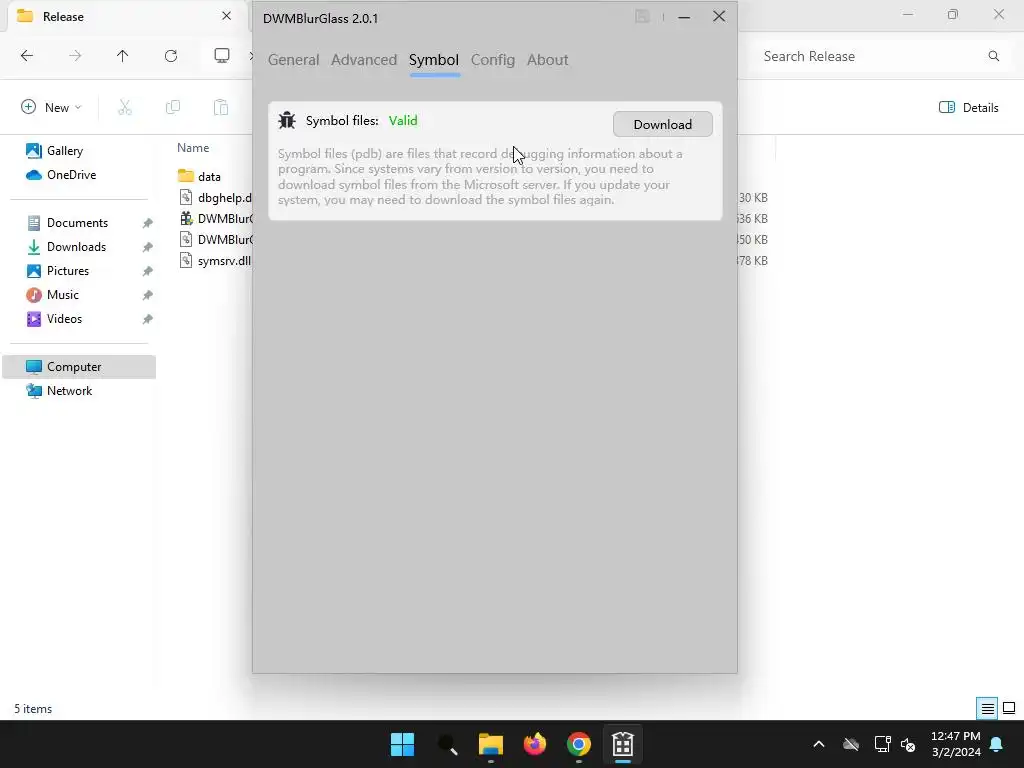This screenshot has height=768, width=1024.
Task: Go to the Config tab
Action: (492, 59)
